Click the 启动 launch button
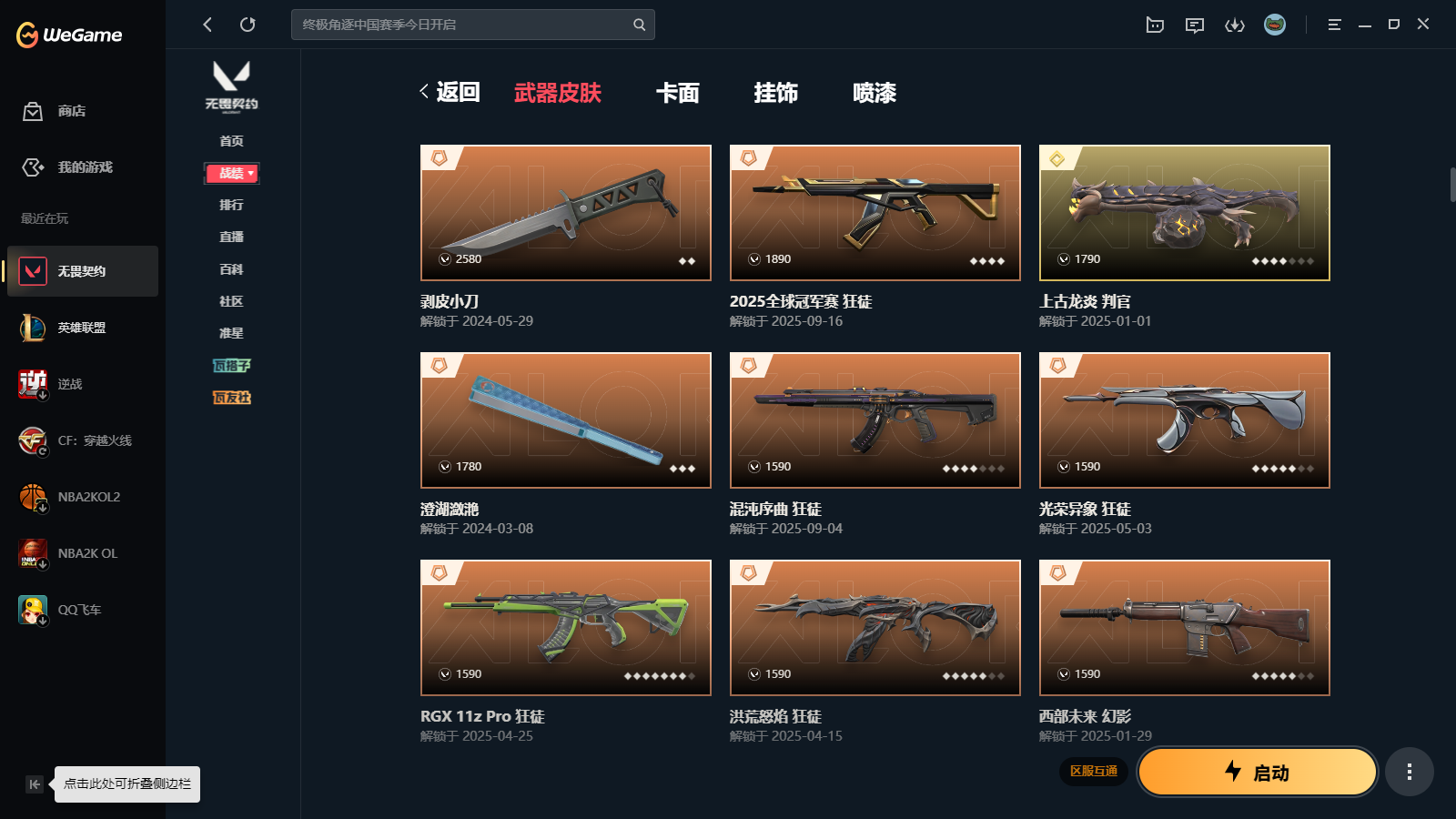This screenshot has width=1456, height=819. (1258, 772)
